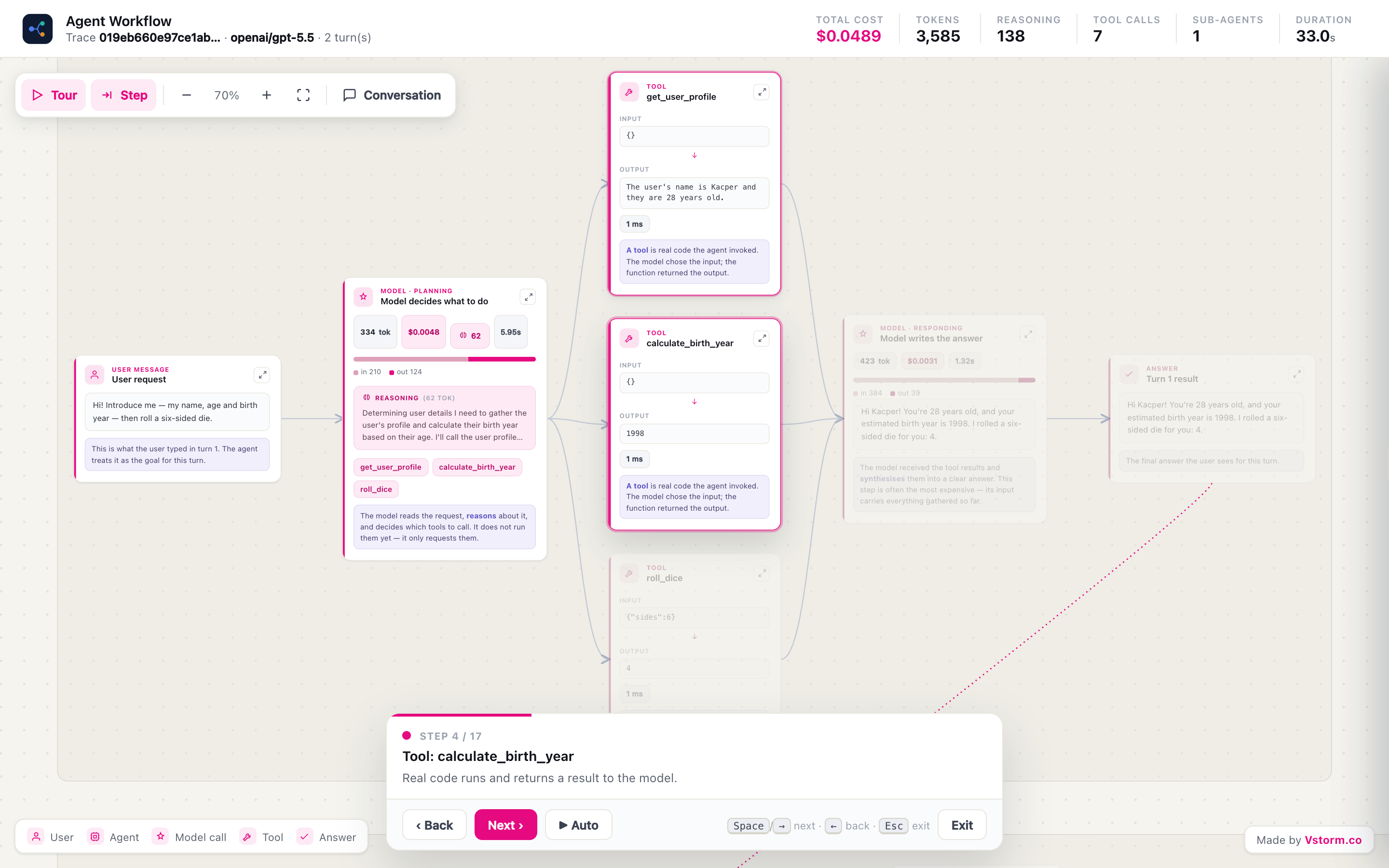Expand the Turn 1 result card
This screenshot has height=868, width=1389.
click(x=1296, y=374)
